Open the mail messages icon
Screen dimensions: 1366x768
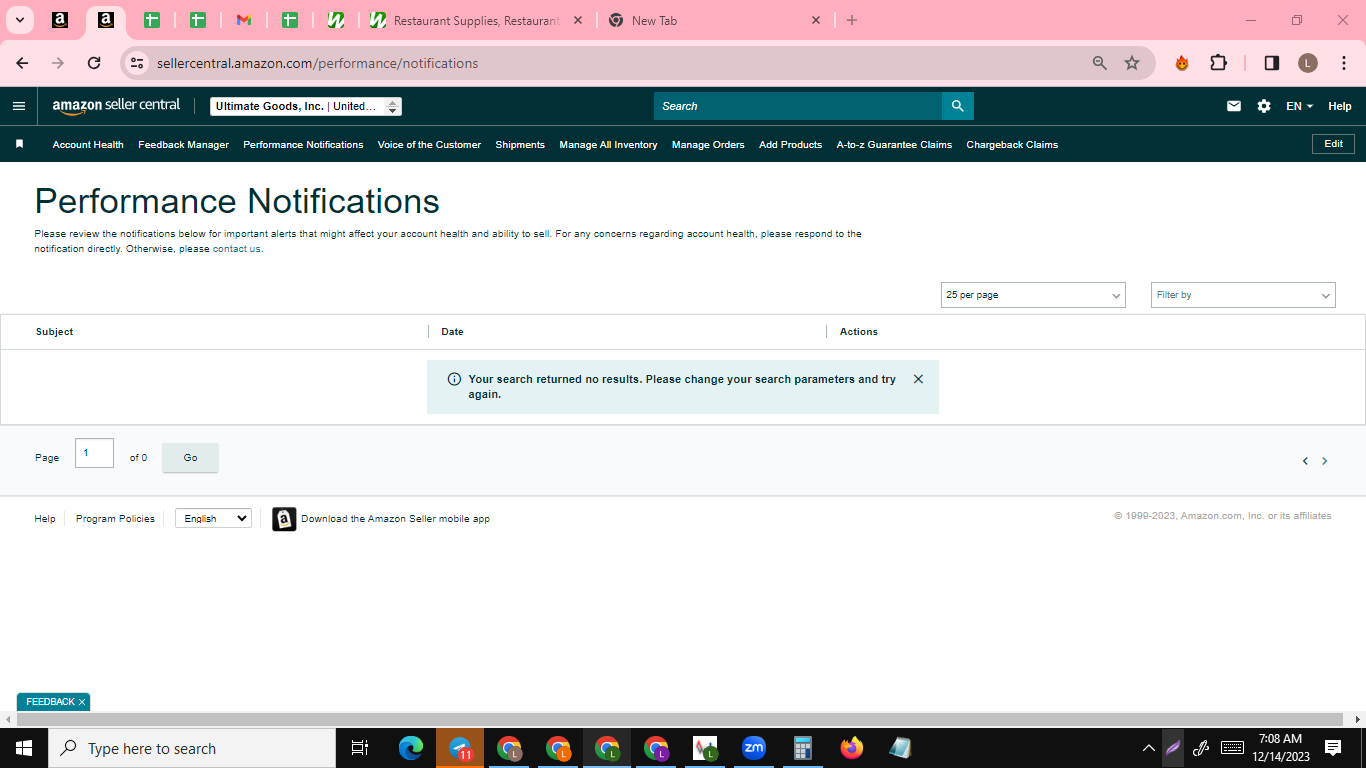pyautogui.click(x=1234, y=106)
